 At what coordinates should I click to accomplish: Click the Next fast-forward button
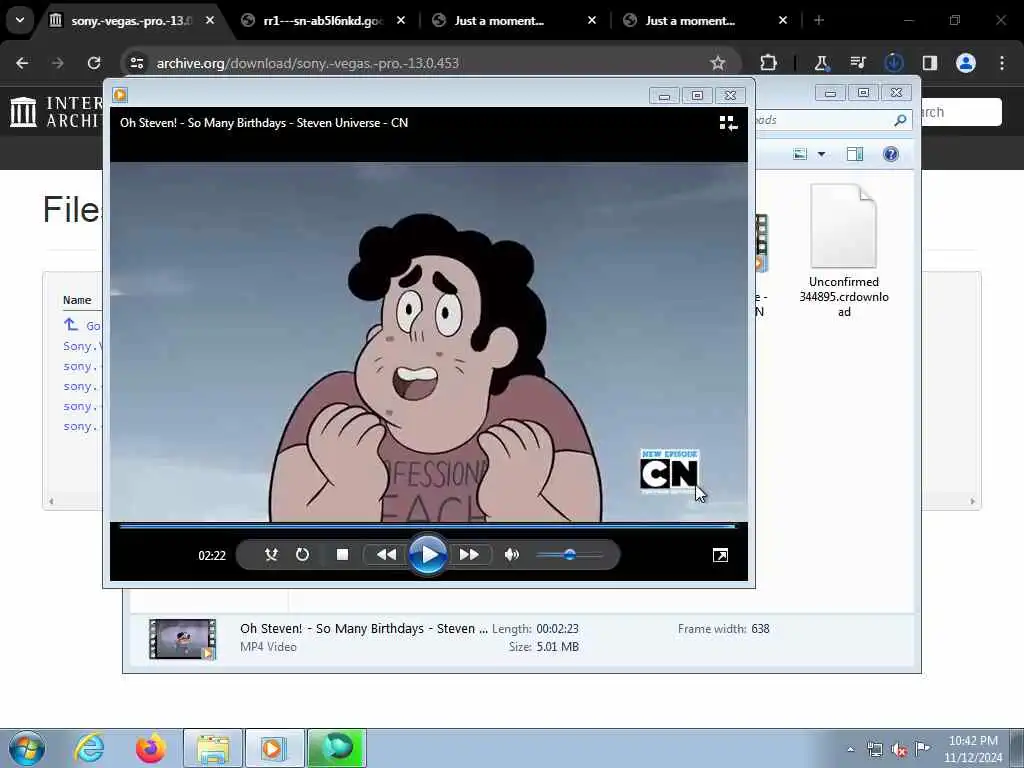coord(470,555)
